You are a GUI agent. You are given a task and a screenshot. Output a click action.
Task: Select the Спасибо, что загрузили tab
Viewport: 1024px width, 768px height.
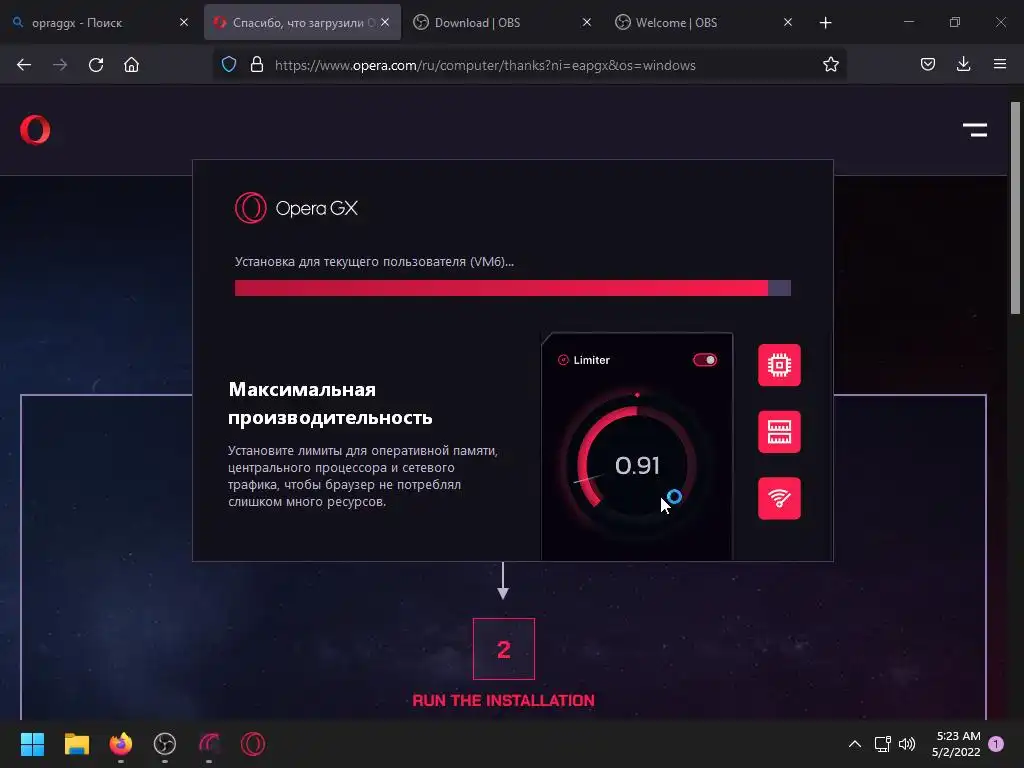[x=303, y=23]
